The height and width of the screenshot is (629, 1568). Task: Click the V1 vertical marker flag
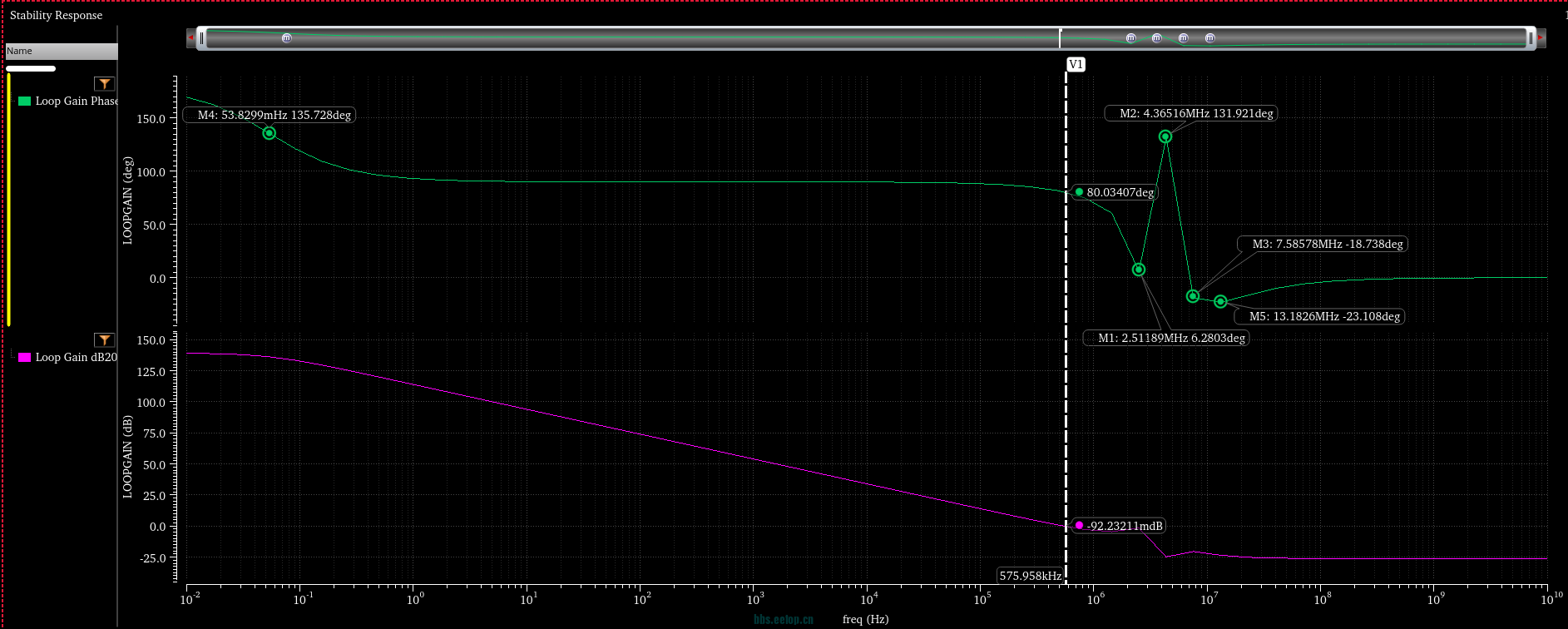(1076, 65)
